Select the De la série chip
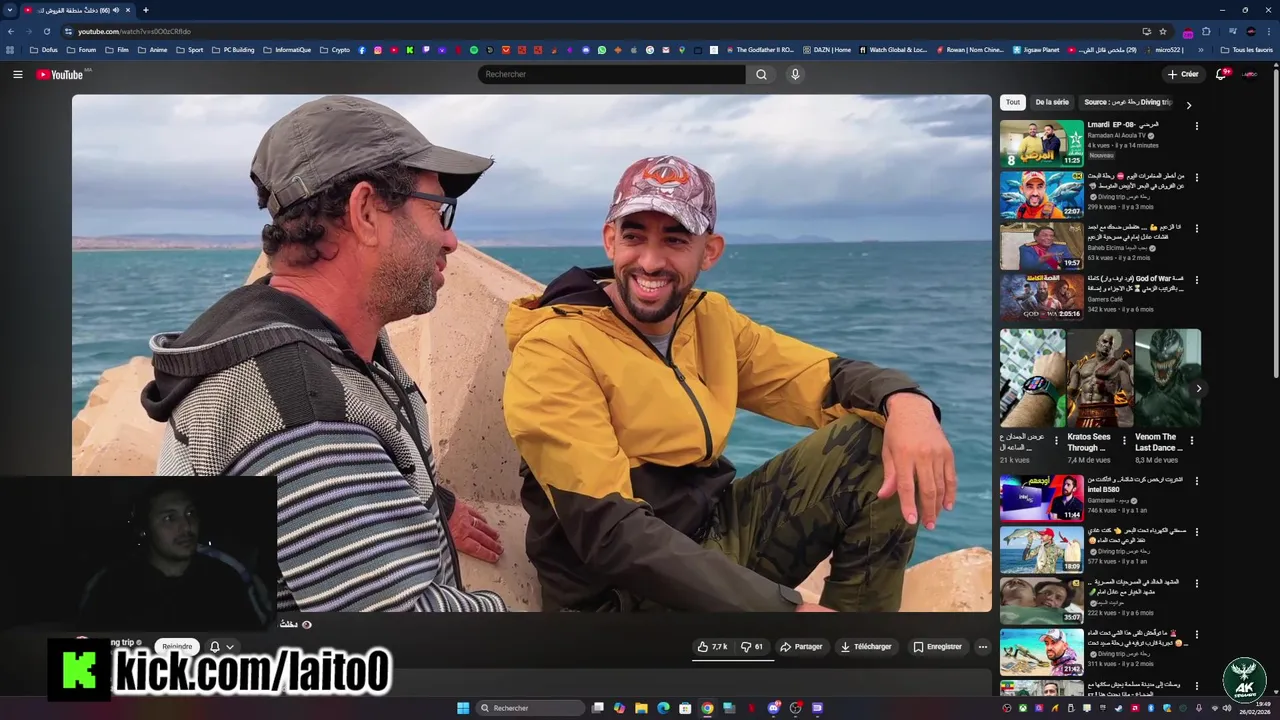The image size is (1280, 720). click(1052, 102)
